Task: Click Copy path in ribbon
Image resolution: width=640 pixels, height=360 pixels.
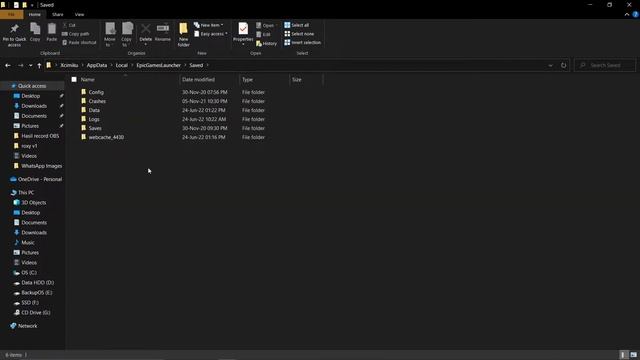Action: coord(76,34)
